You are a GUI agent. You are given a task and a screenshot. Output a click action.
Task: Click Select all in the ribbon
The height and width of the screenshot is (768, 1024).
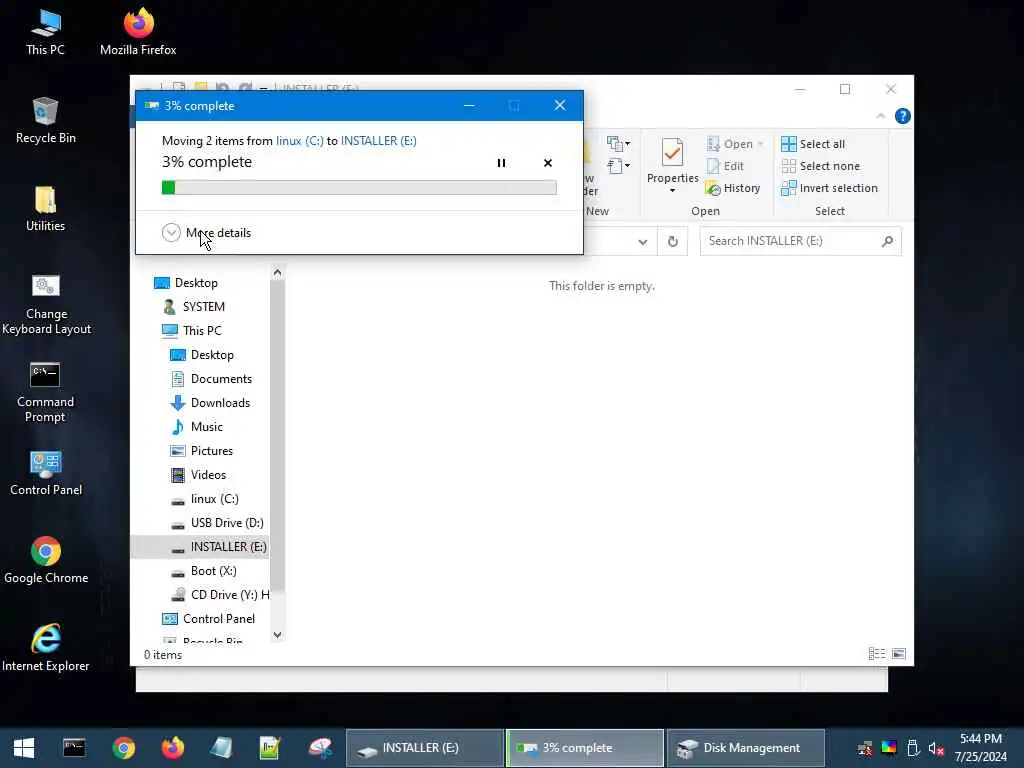pyautogui.click(x=813, y=144)
